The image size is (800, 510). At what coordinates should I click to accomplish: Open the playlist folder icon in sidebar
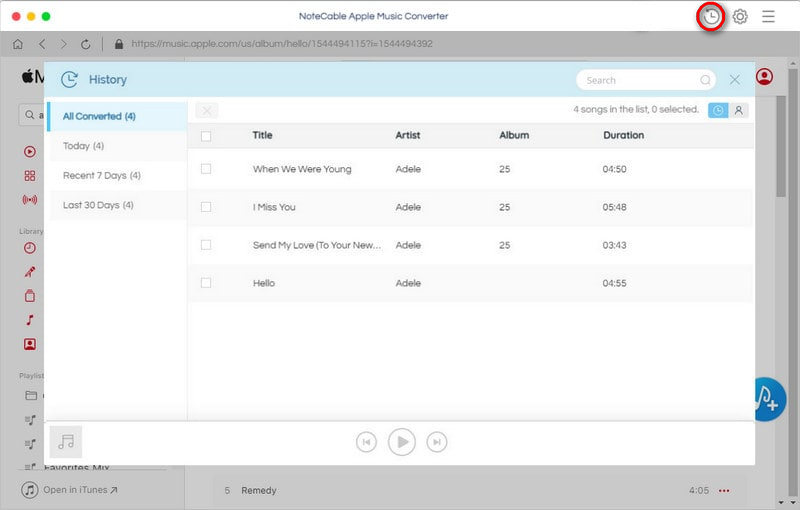click(31, 395)
